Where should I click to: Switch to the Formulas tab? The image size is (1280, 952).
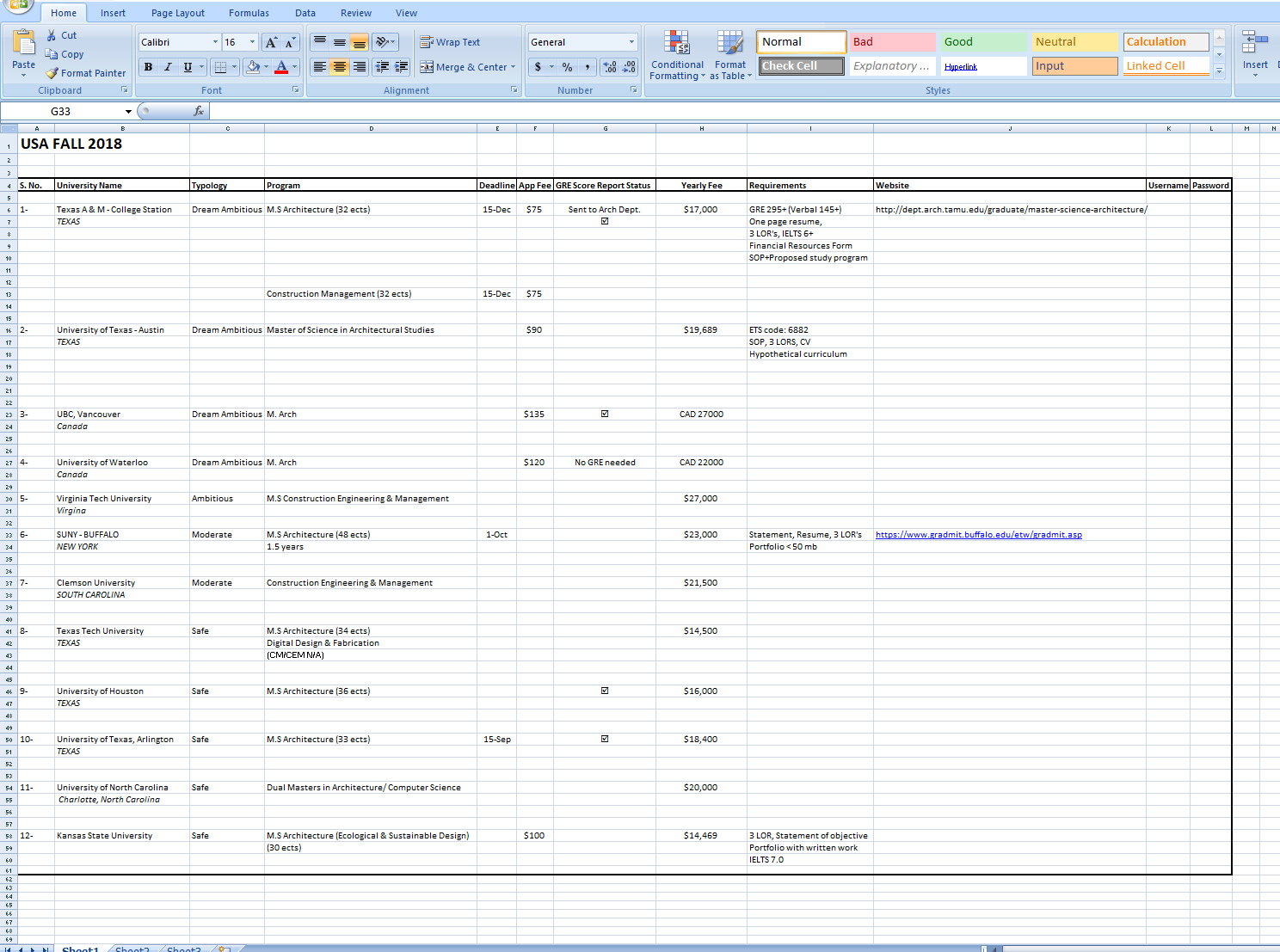tap(249, 13)
